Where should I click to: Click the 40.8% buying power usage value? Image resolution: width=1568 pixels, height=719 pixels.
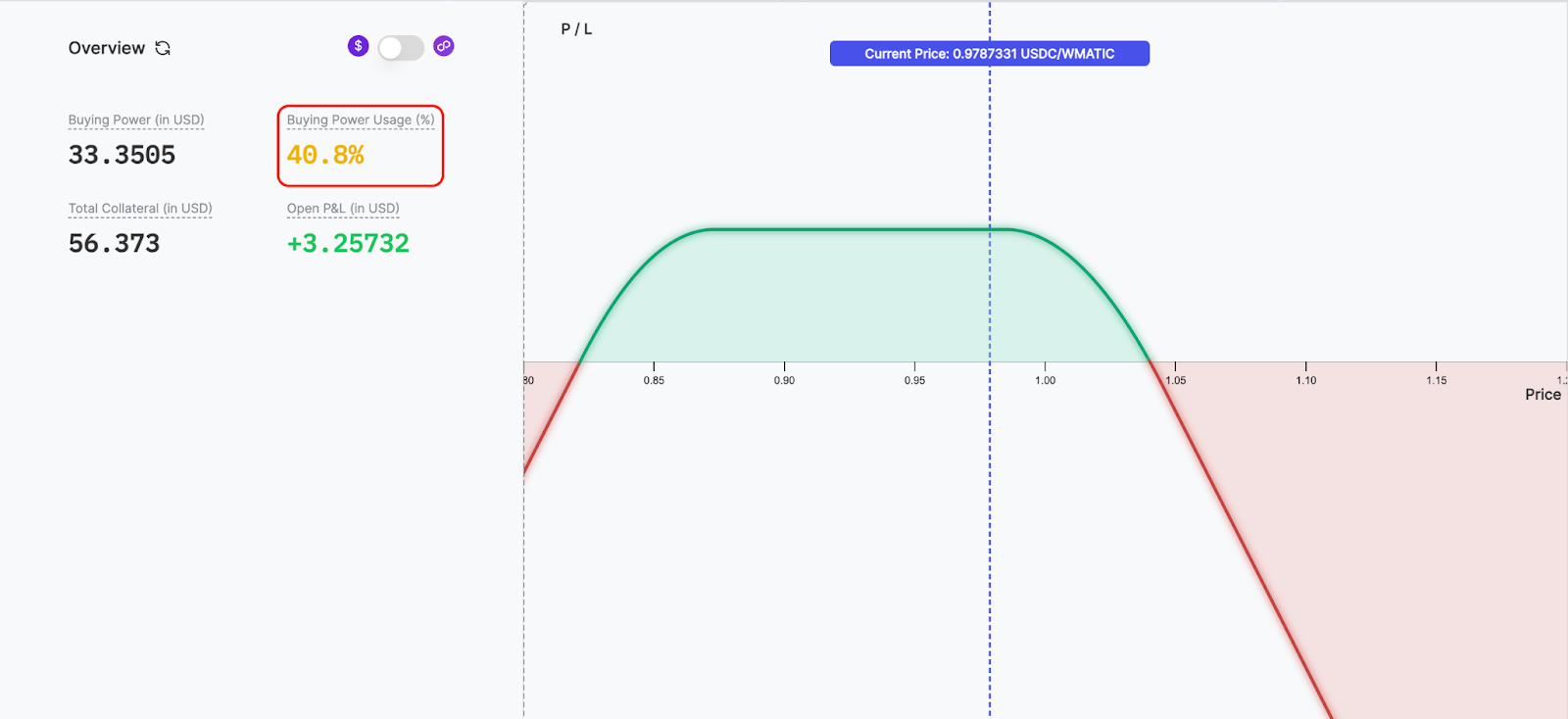coord(325,155)
